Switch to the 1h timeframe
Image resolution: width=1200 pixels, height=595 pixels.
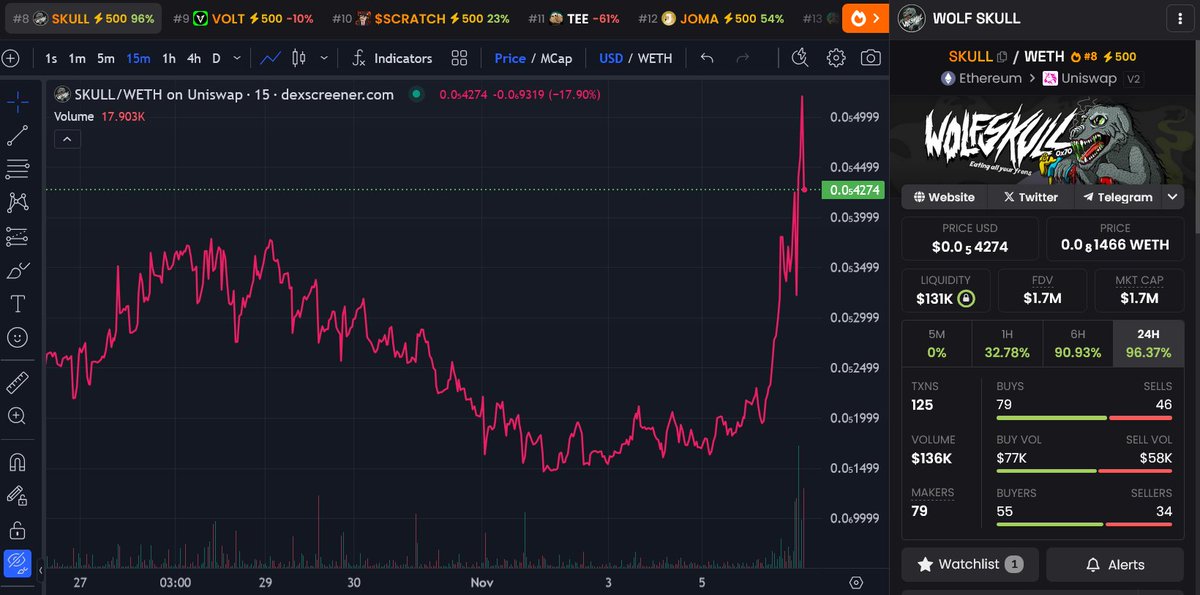coord(169,58)
